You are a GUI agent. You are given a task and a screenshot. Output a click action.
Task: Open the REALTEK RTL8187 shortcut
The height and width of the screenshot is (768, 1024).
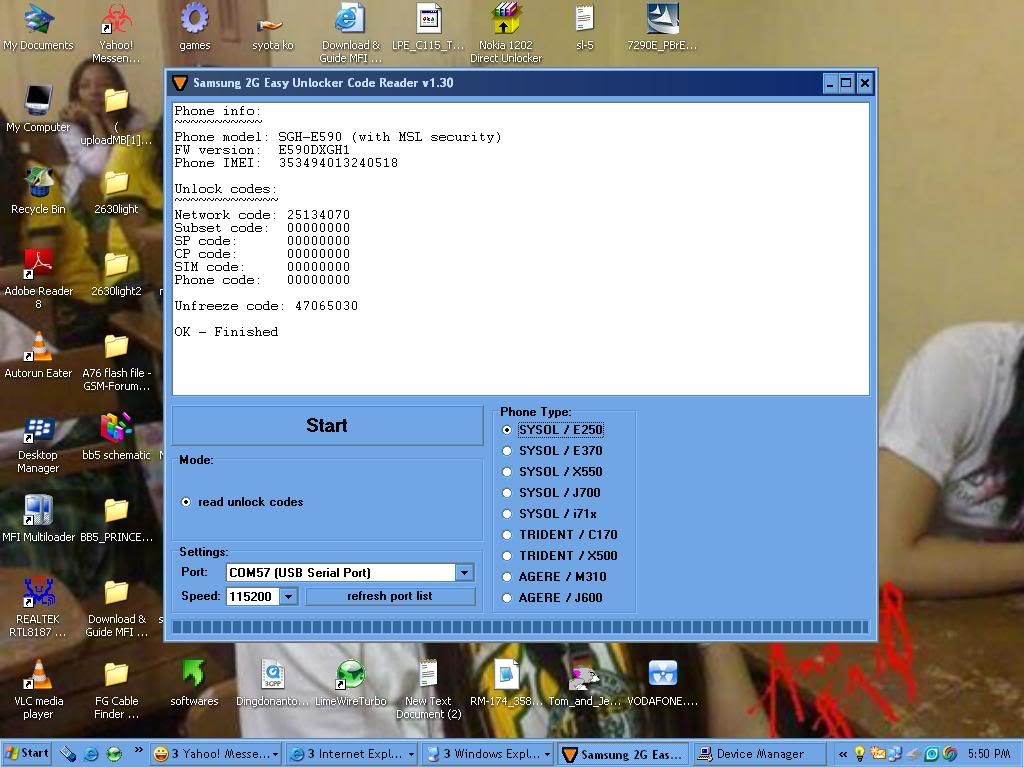(x=38, y=607)
